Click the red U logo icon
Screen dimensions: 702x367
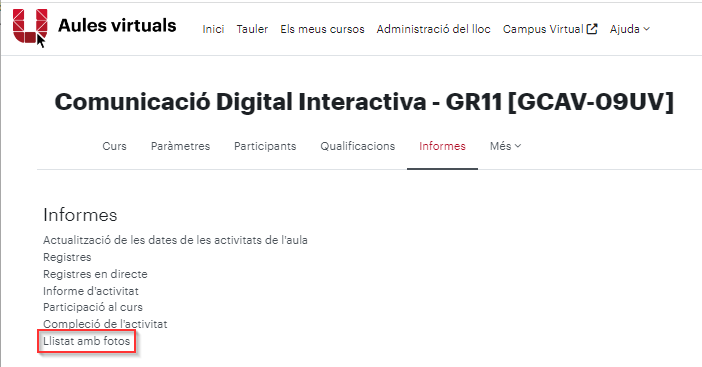click(30, 26)
